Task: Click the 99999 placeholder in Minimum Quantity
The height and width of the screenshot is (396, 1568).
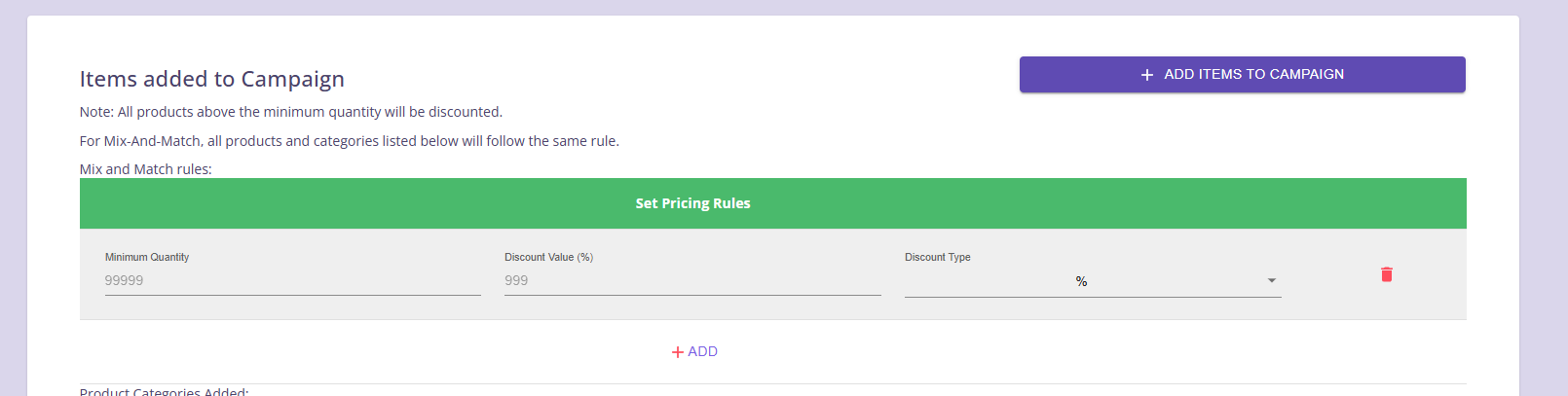Action: pos(125,280)
